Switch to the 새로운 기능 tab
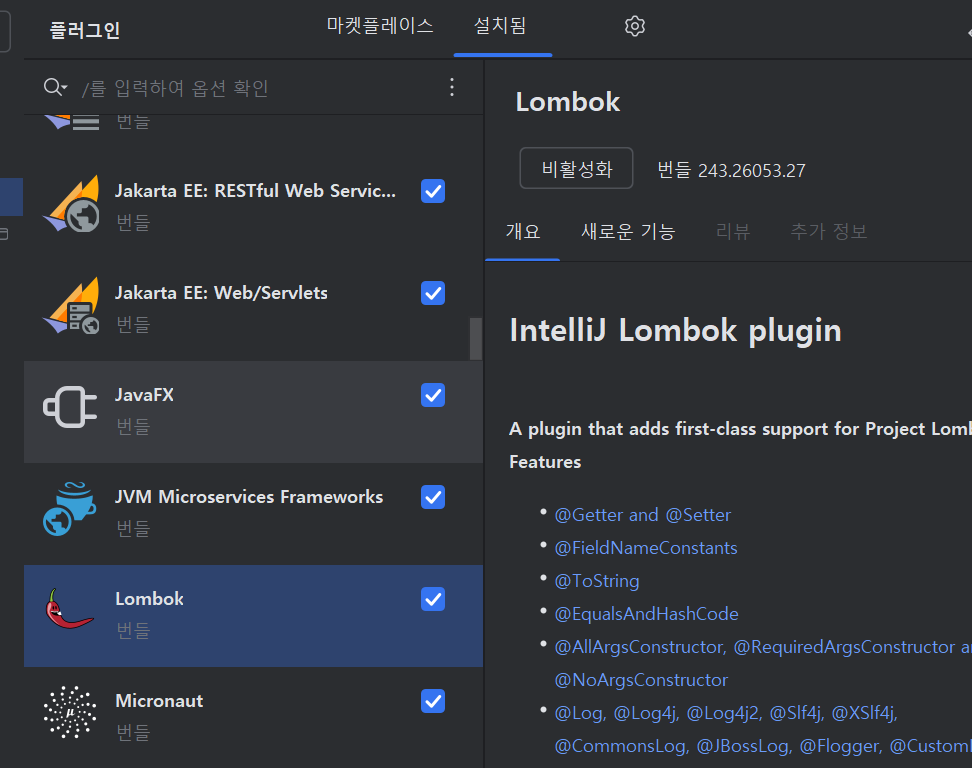Image resolution: width=972 pixels, height=768 pixels. click(628, 231)
